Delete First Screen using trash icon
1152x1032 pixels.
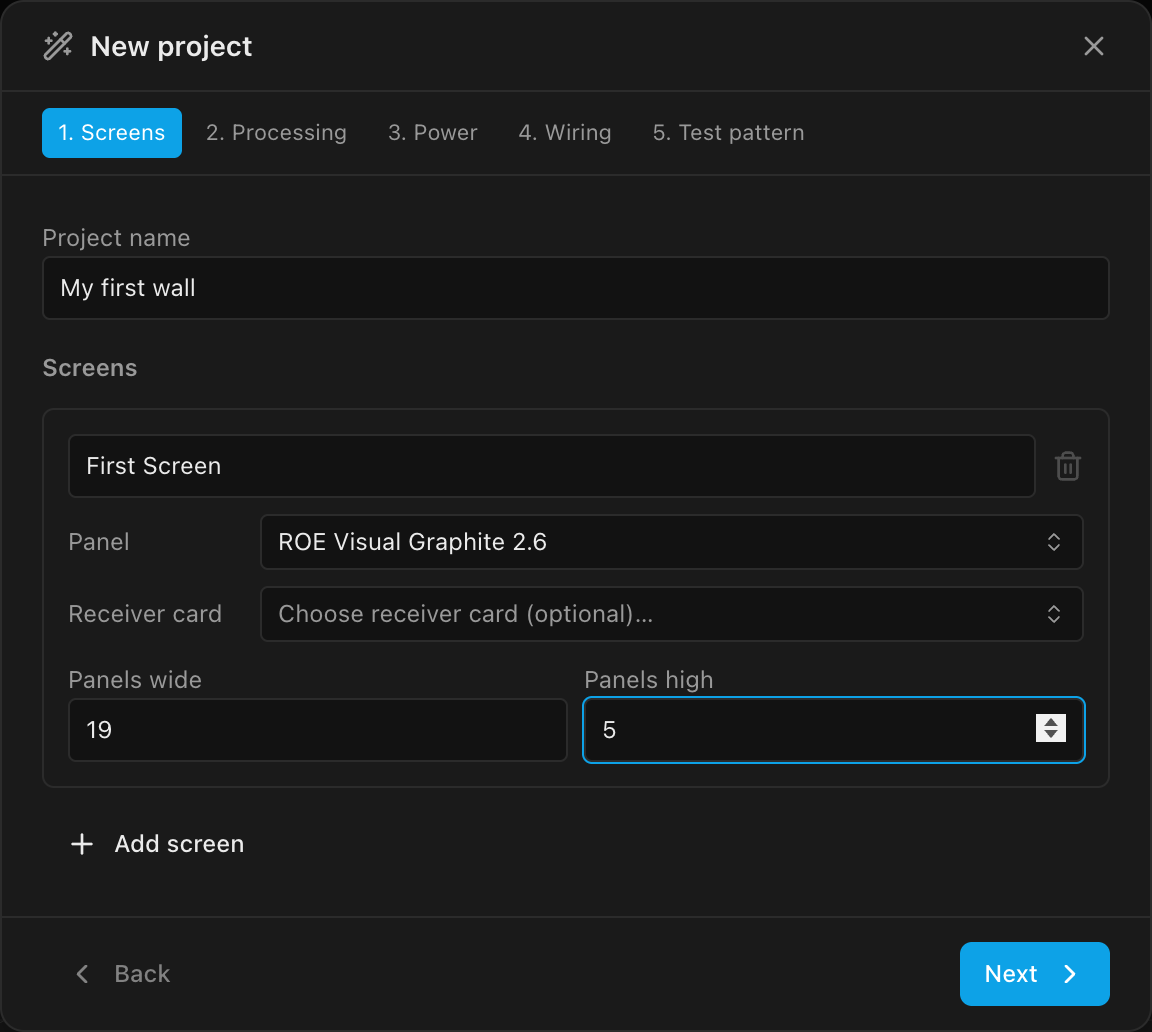point(1068,466)
